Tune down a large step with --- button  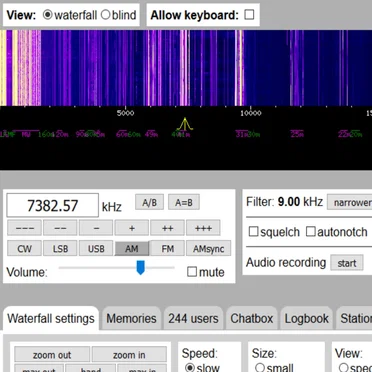pos(24,228)
